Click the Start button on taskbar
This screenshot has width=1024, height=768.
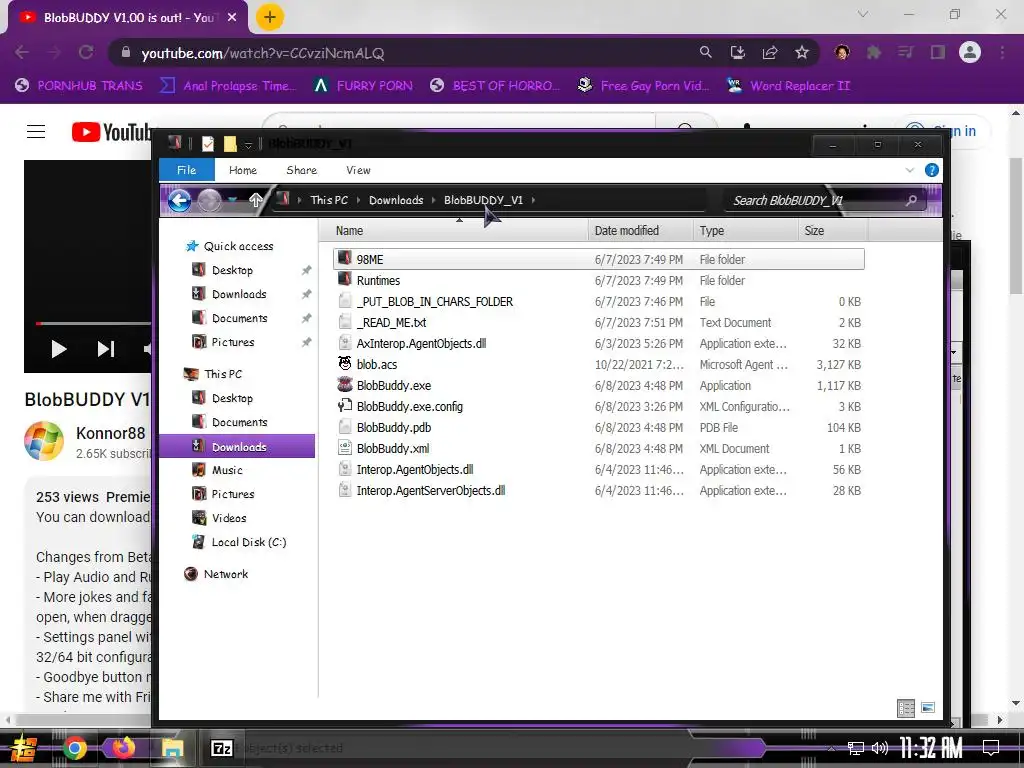click(24, 748)
